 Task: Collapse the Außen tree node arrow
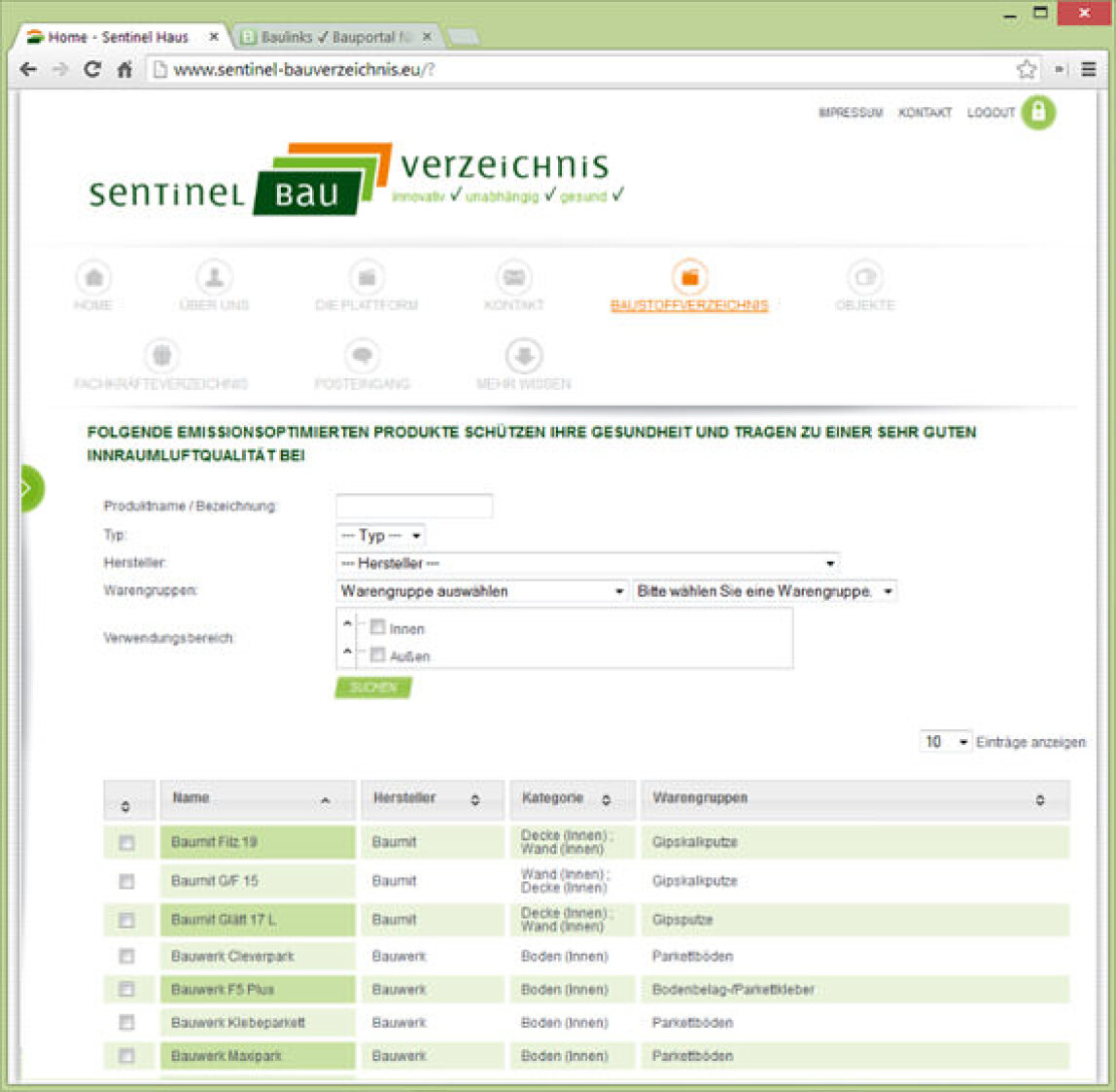[347, 652]
